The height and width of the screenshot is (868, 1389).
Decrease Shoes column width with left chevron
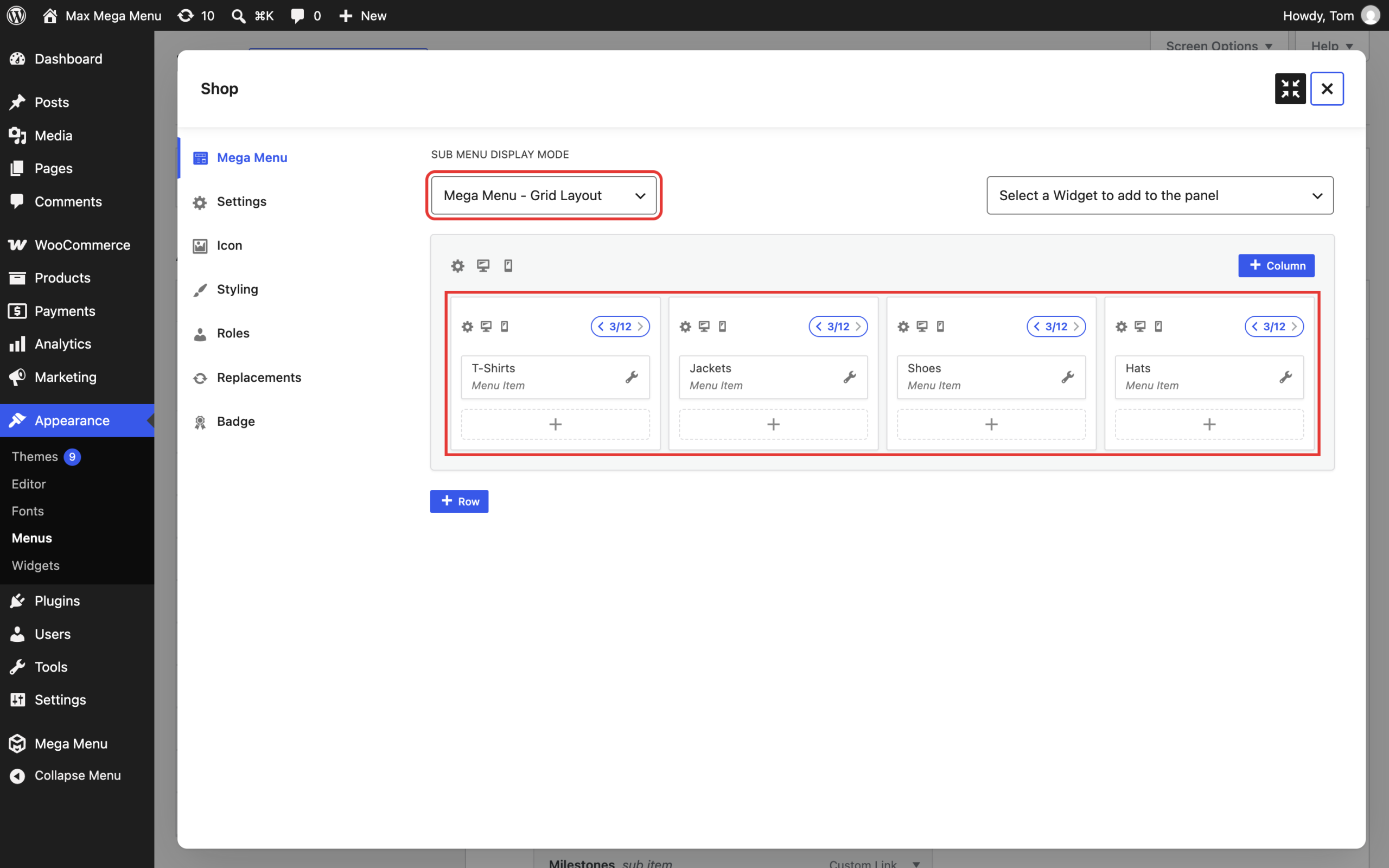pos(1036,327)
